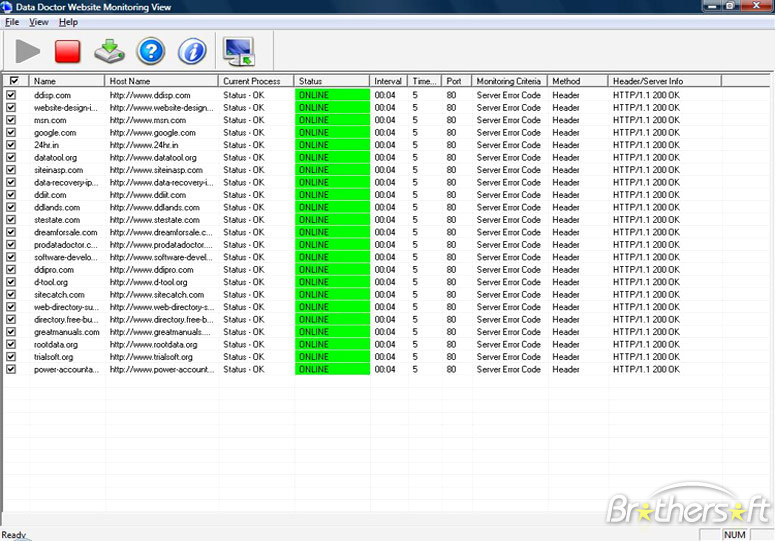Uncheck the ddisp.com row checkbox

tap(11, 95)
